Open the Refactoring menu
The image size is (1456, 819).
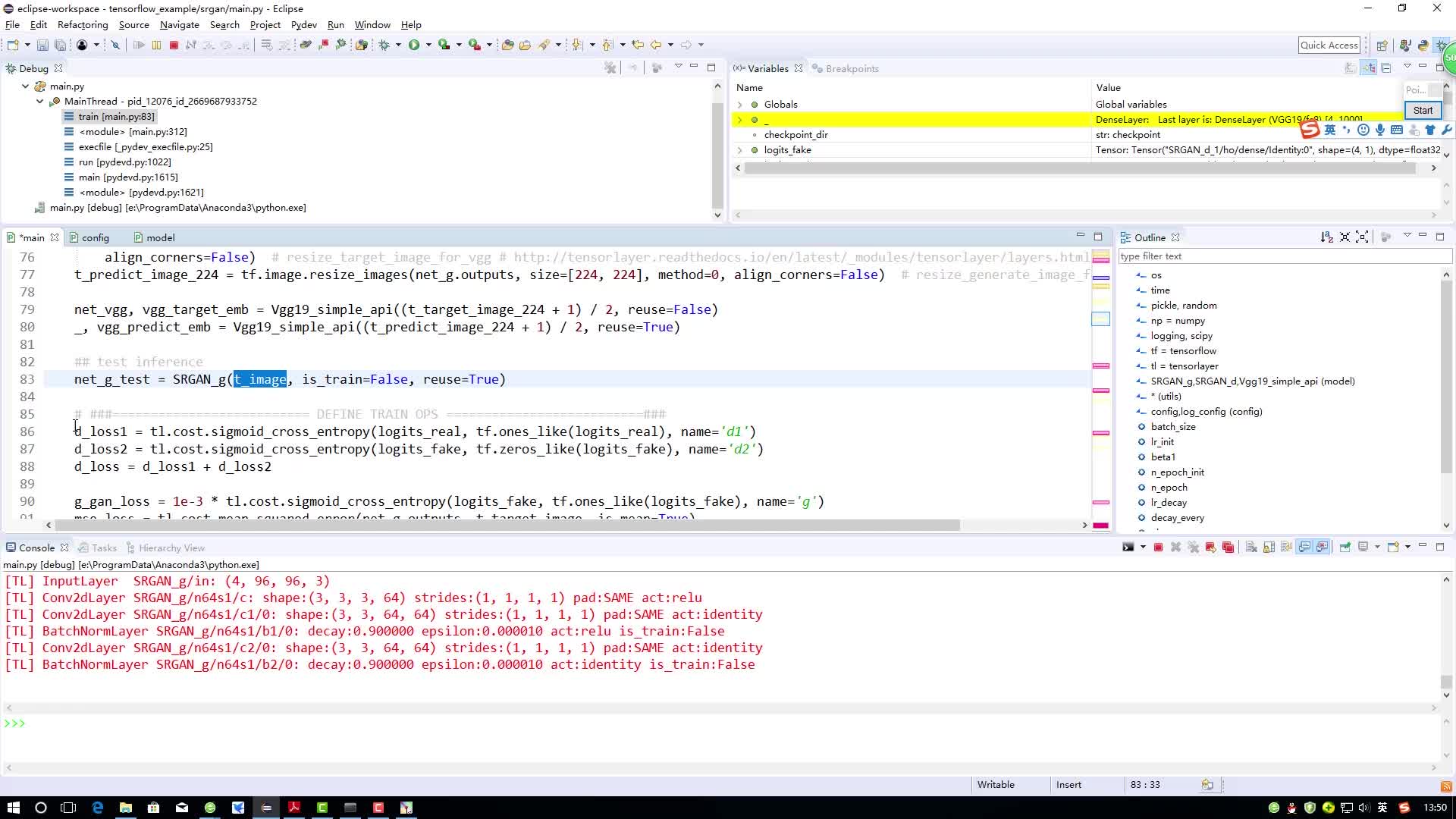click(x=83, y=24)
